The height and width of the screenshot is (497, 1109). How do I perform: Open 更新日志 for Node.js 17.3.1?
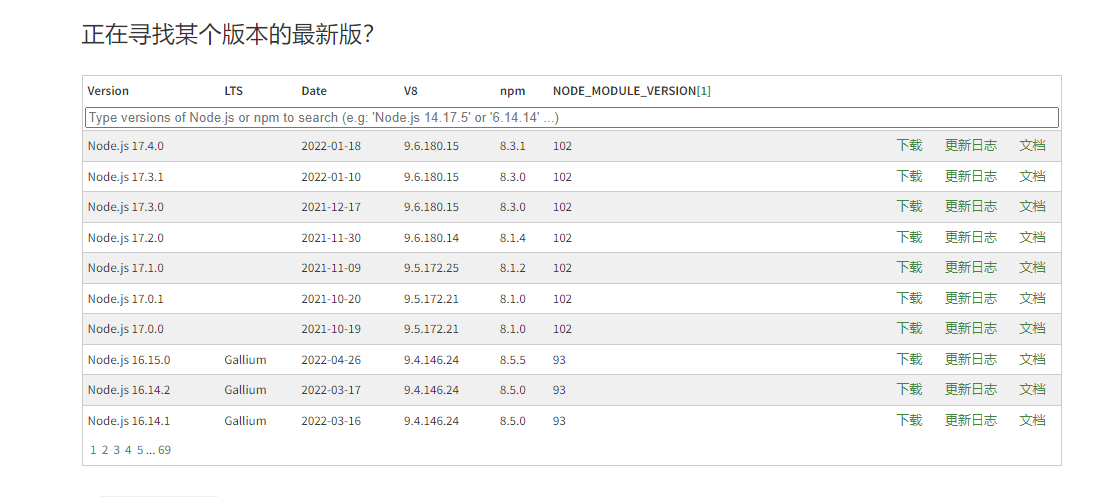click(x=970, y=176)
